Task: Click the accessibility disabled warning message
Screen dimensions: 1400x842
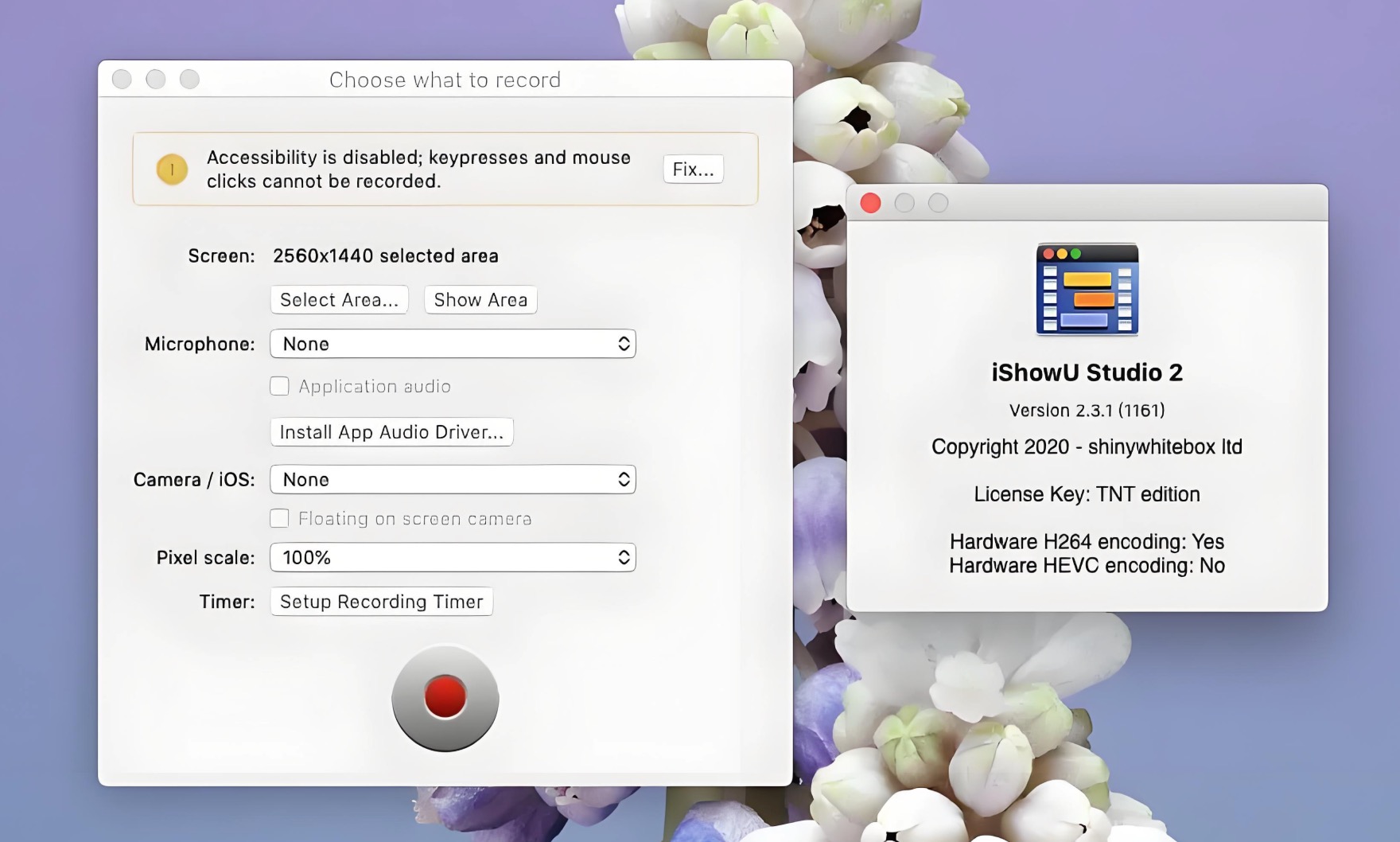Action: click(418, 169)
